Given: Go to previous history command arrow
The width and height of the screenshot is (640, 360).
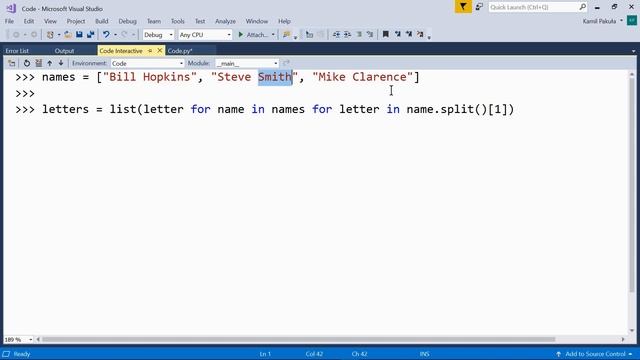Looking at the screenshot, I should pos(49,63).
